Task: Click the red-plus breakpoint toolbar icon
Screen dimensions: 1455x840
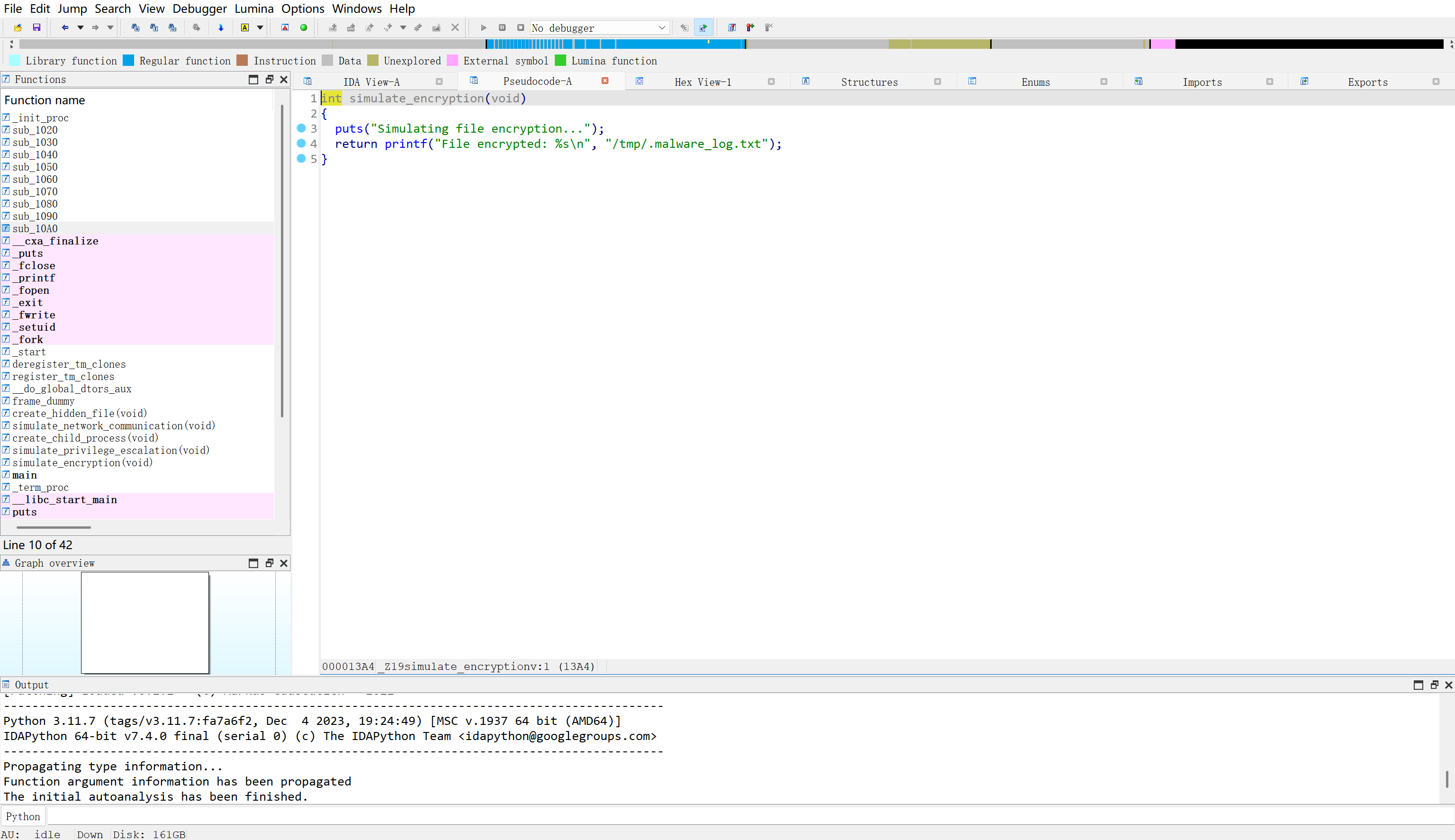Action: pos(750,27)
